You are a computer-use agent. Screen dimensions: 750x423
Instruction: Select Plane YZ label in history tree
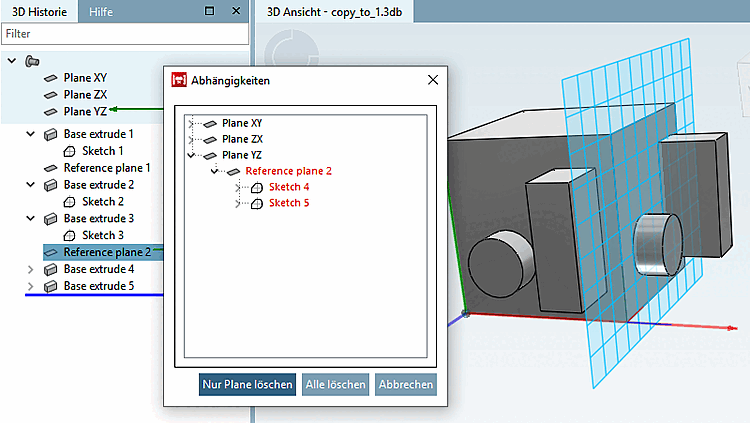click(x=85, y=111)
